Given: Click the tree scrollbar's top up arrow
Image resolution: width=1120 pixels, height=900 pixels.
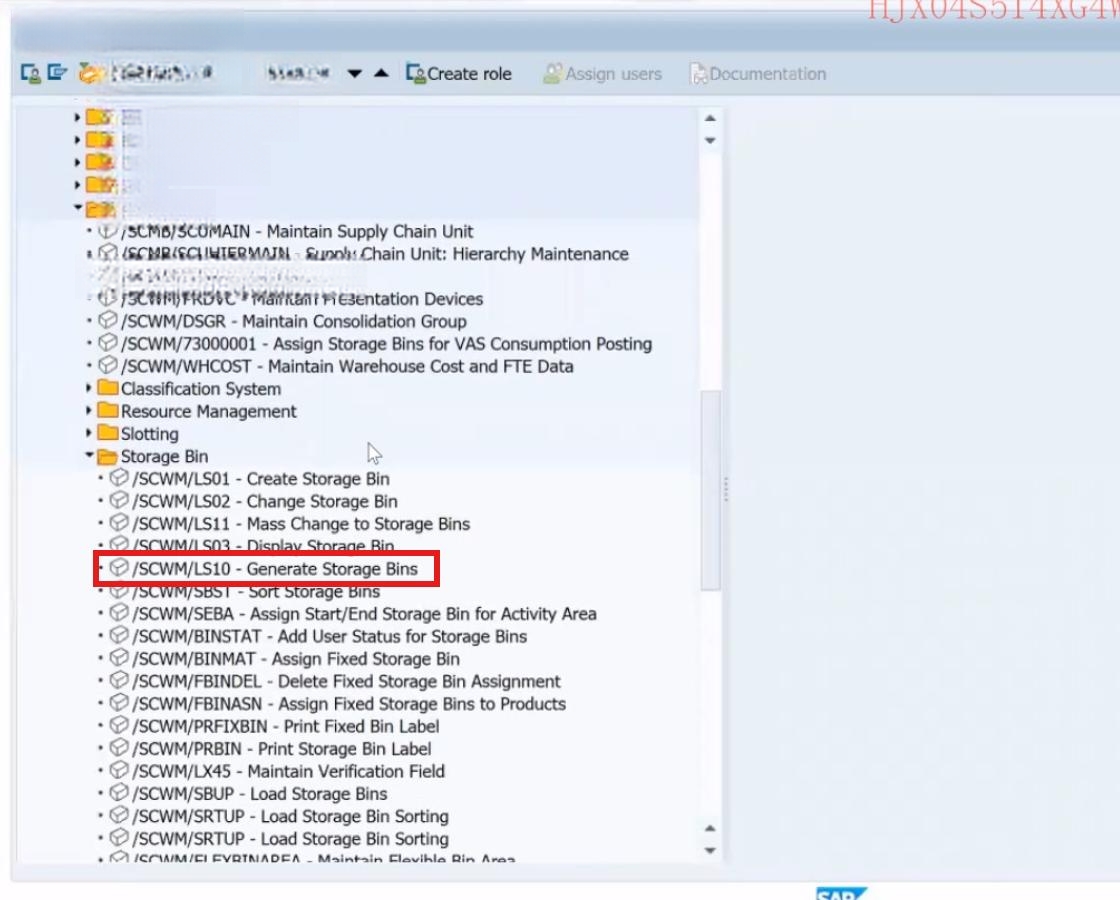Looking at the screenshot, I should (710, 119).
